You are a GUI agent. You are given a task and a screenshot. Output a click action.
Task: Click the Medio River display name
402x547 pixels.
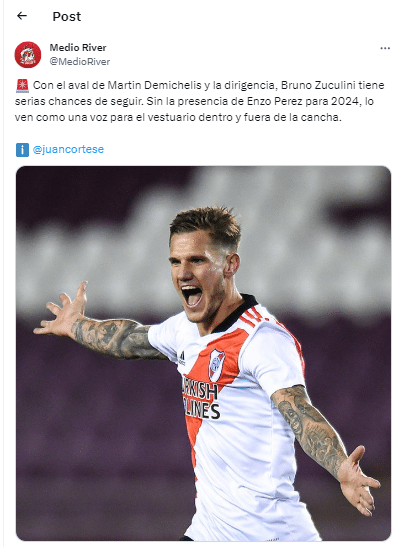[78, 47]
